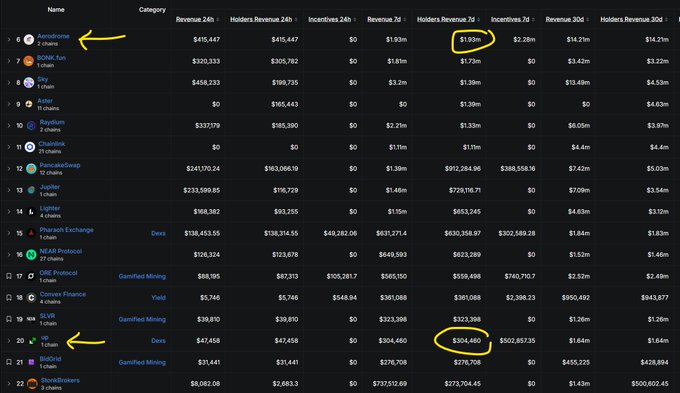Viewport: 680px width, 393px height.
Task: Open Gamified Mining category for ORE Protocol
Action: [142, 276]
